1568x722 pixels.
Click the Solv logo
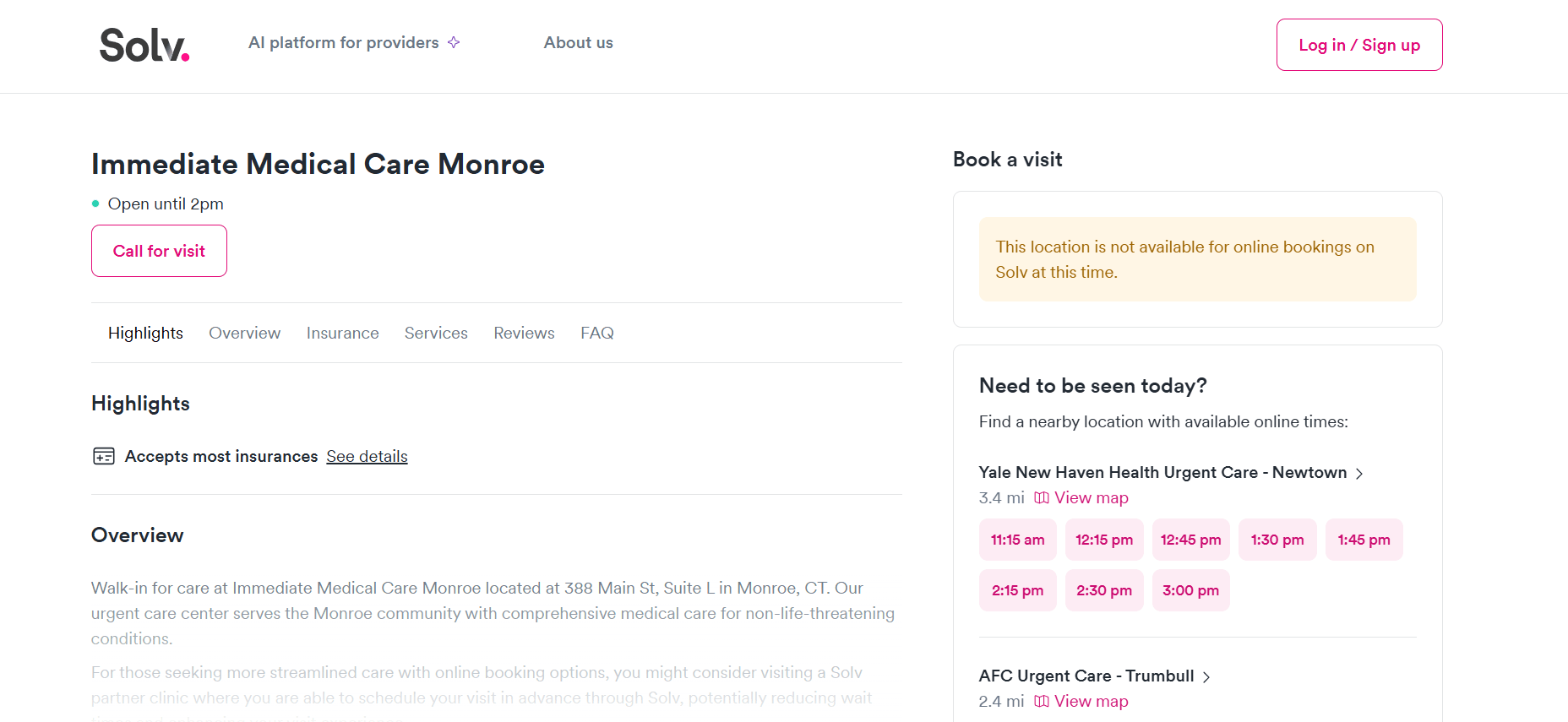[144, 45]
